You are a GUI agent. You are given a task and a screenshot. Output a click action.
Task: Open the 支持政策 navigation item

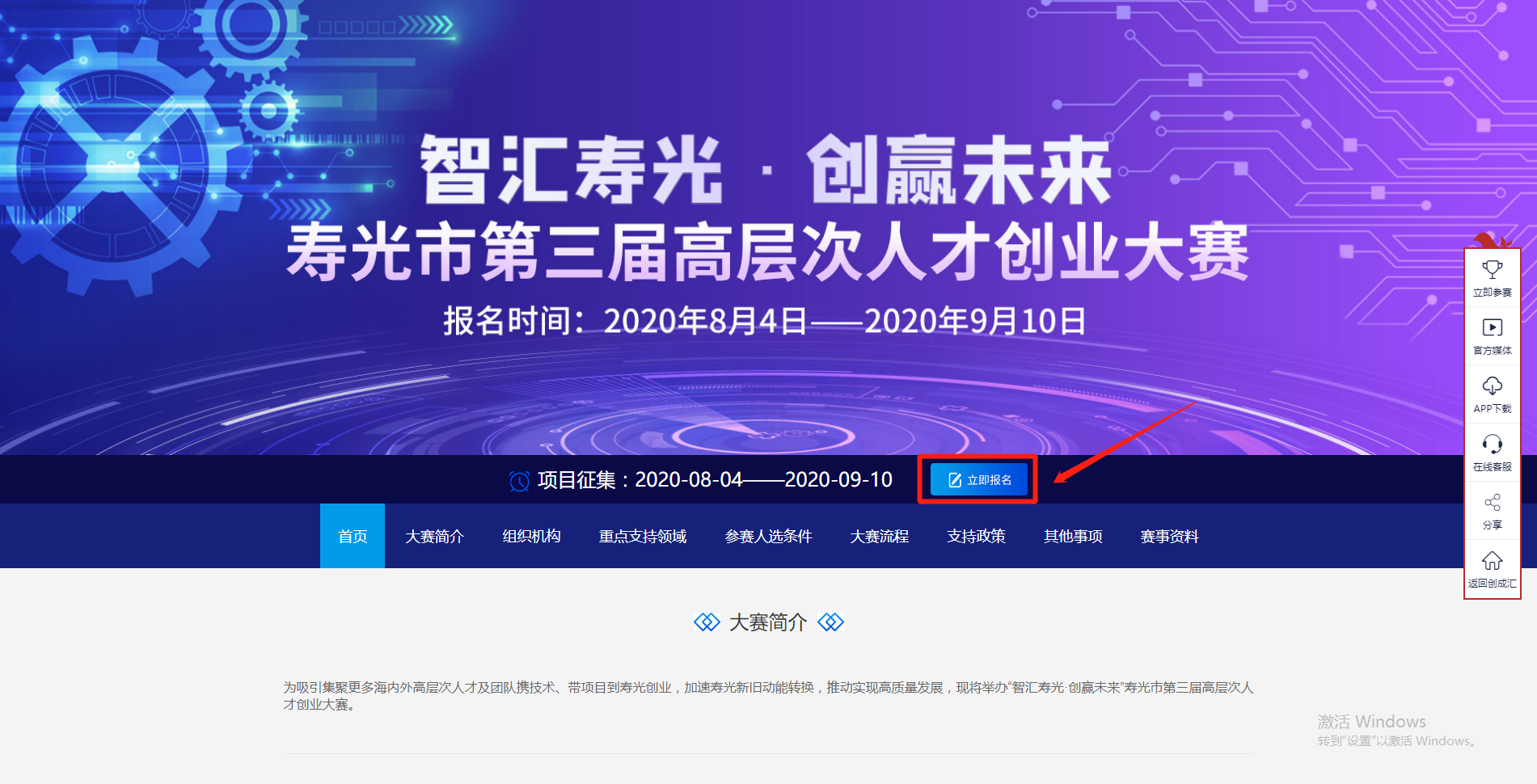[976, 536]
